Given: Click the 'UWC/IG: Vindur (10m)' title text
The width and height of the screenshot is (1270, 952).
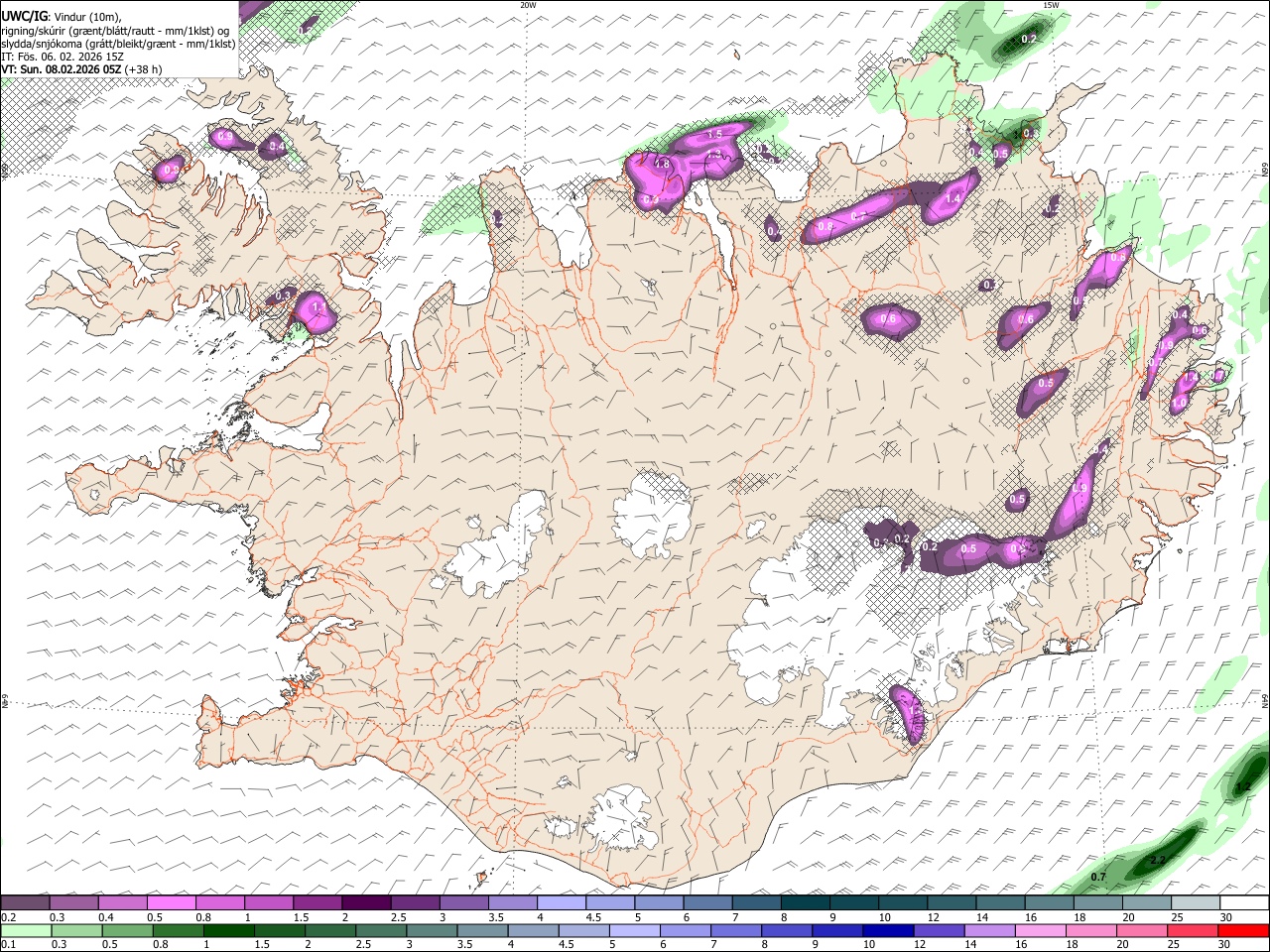Looking at the screenshot, I should [62, 16].
